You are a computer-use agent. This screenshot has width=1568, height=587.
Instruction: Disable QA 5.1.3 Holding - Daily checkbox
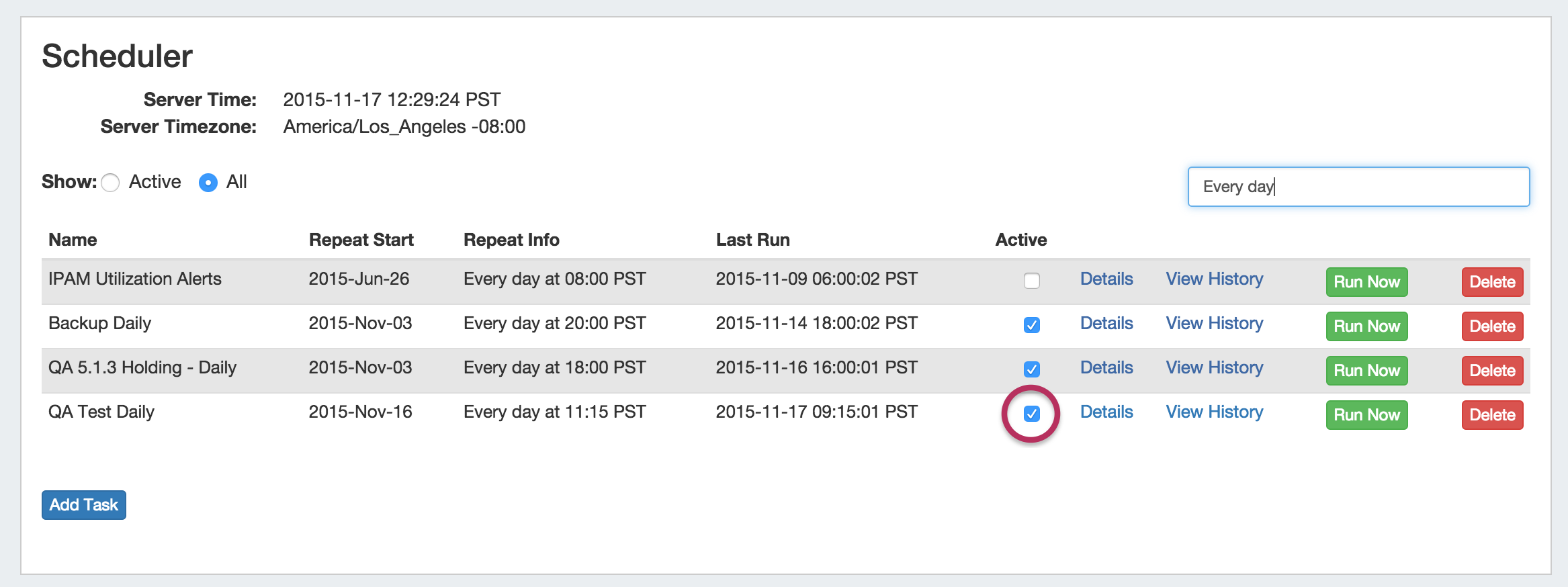[1031, 369]
